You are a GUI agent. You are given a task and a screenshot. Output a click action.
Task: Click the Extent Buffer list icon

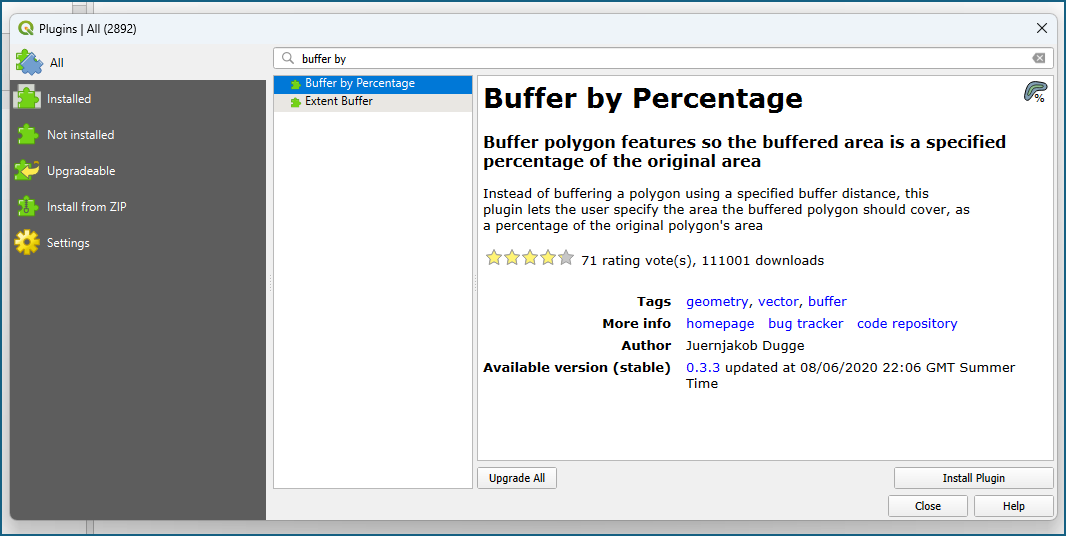295,102
